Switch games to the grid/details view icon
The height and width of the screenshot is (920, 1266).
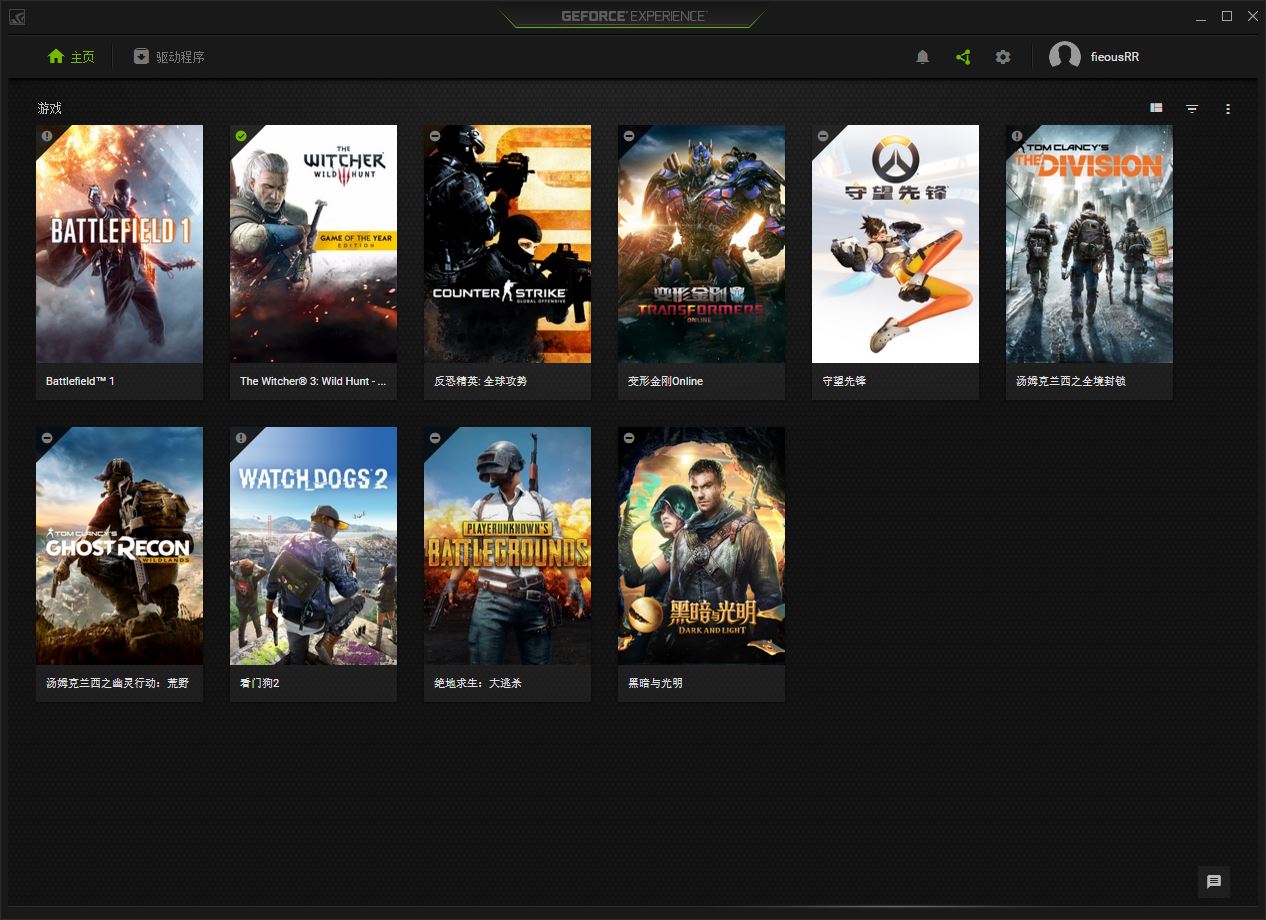click(x=1156, y=108)
